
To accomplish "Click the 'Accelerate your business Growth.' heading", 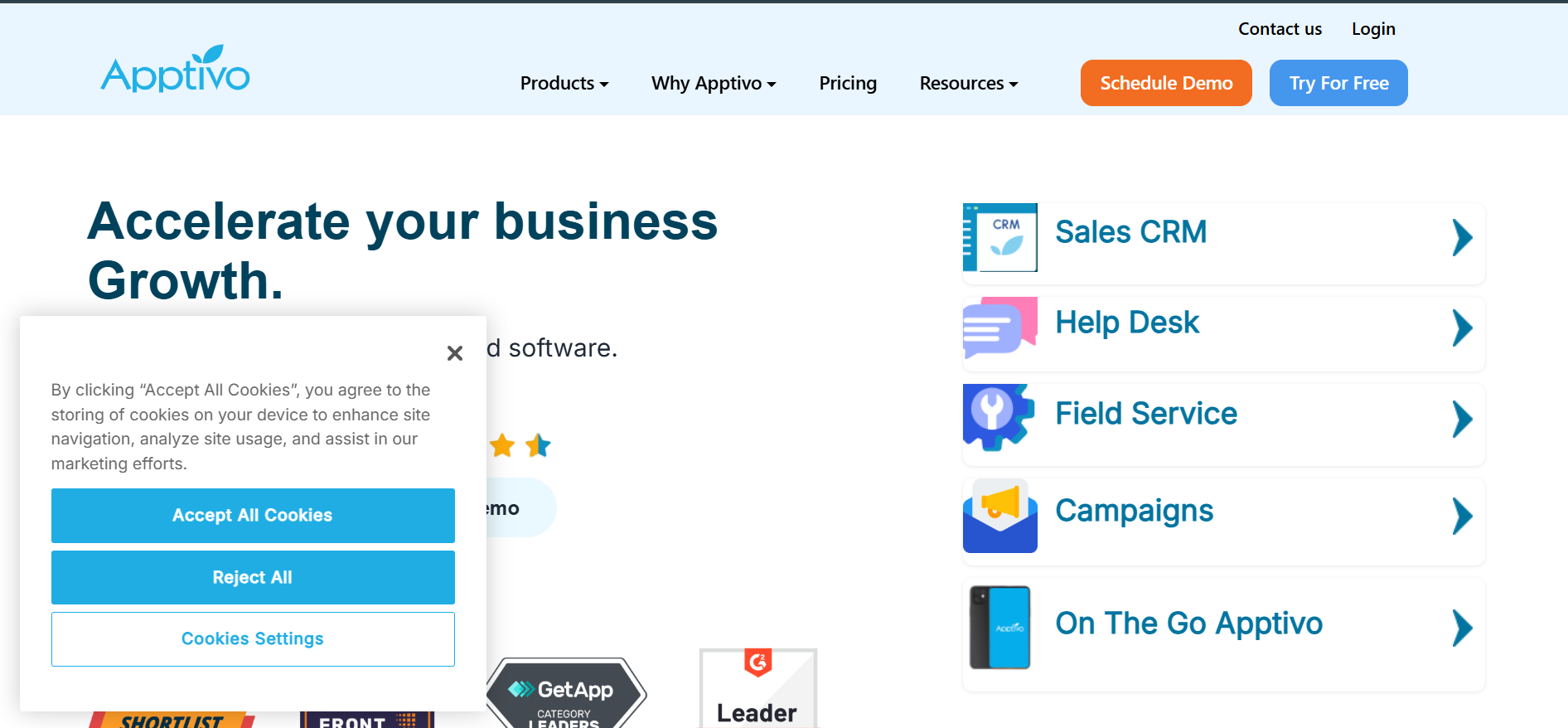I will (403, 250).
